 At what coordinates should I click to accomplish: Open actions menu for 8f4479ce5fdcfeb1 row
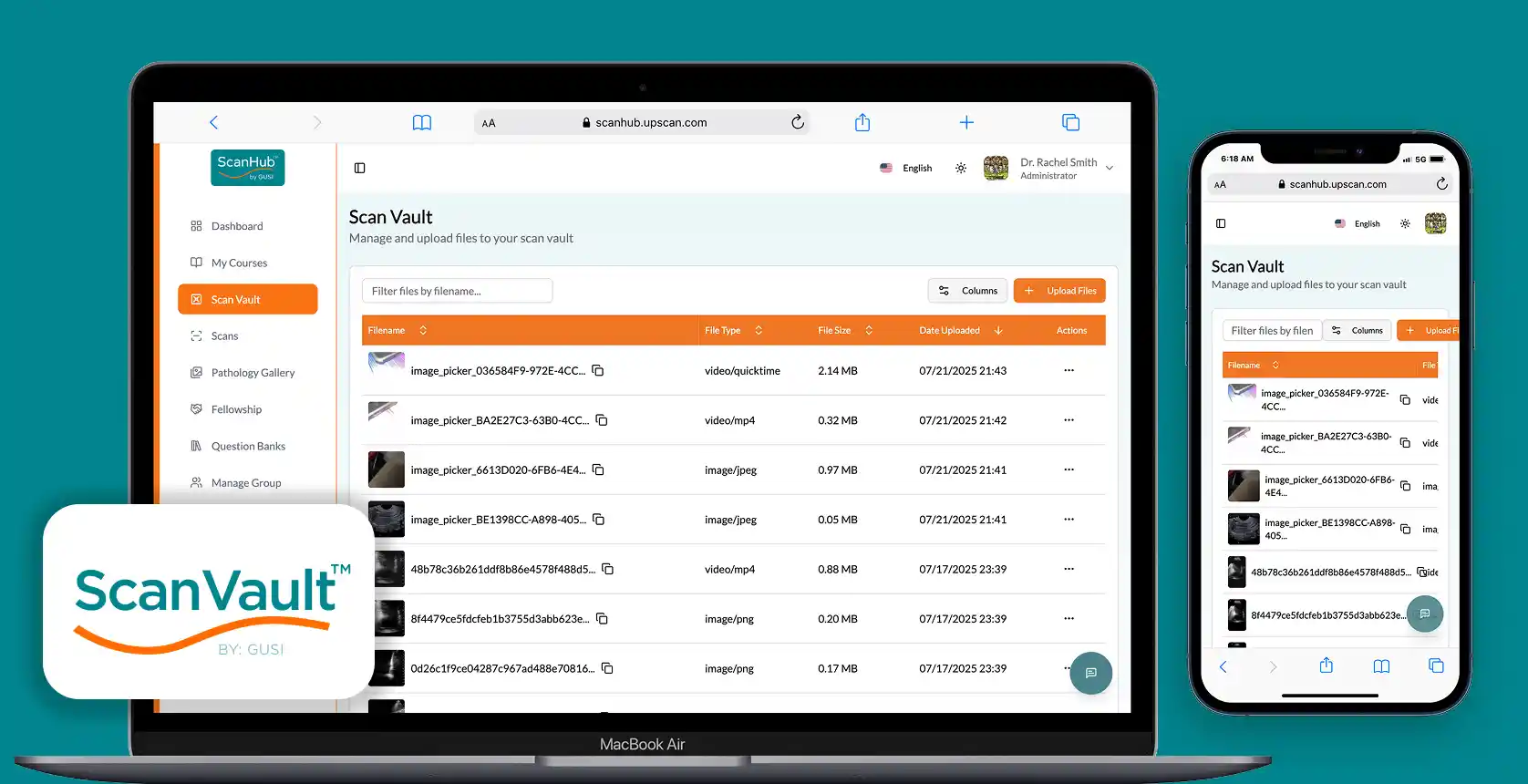click(1069, 619)
